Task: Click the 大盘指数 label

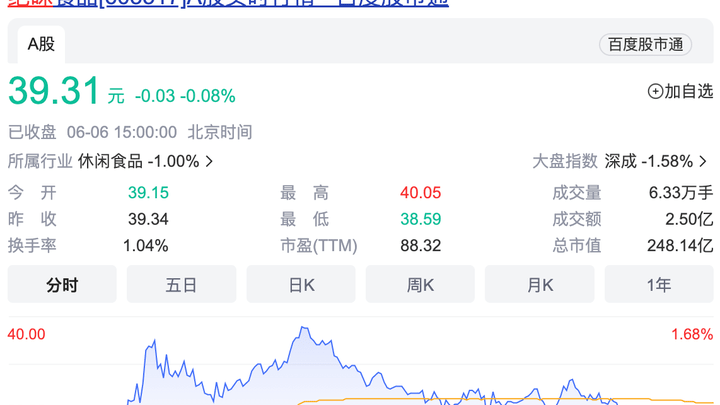Action: (x=565, y=162)
